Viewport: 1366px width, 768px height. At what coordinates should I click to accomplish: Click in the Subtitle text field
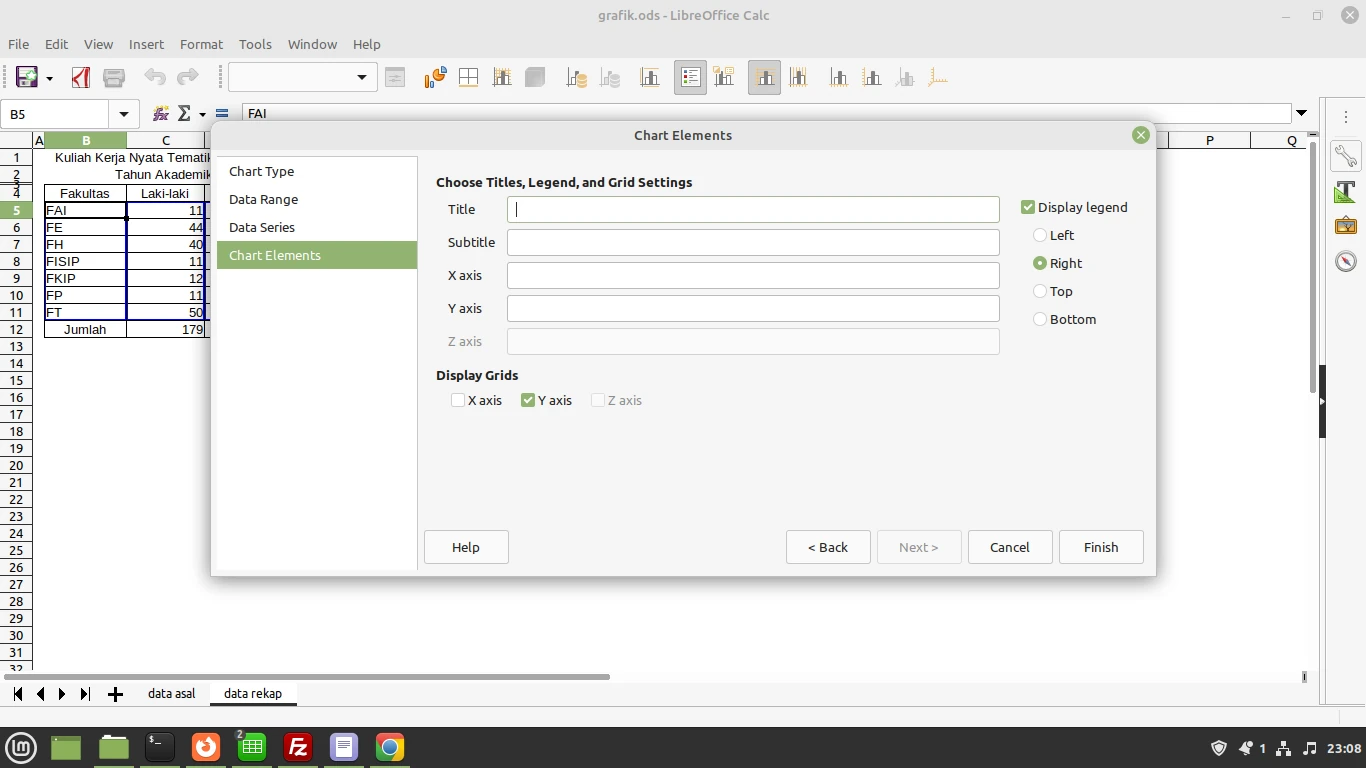pos(753,242)
